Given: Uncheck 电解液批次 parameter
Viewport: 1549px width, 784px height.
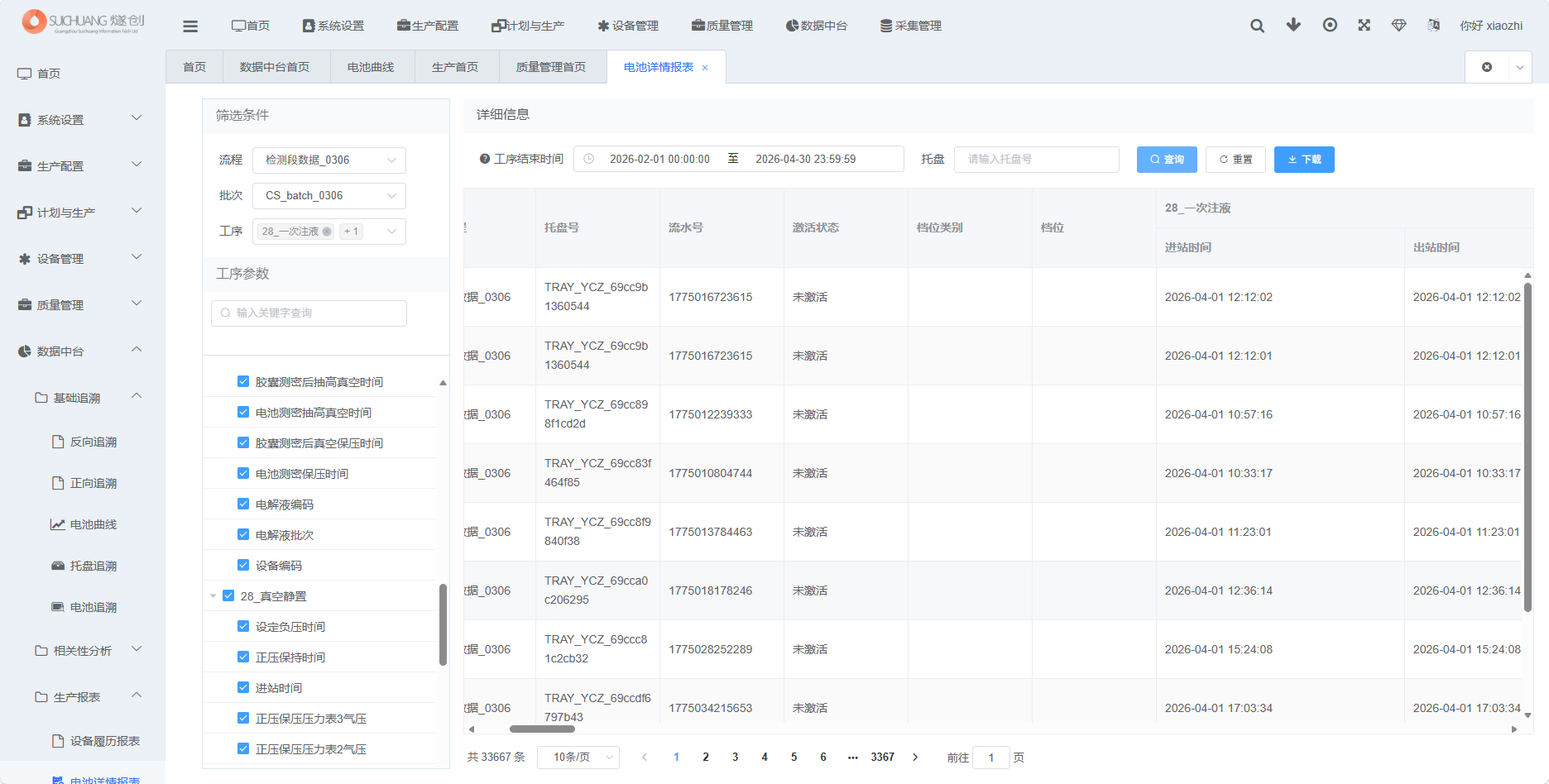Looking at the screenshot, I should pos(243,534).
